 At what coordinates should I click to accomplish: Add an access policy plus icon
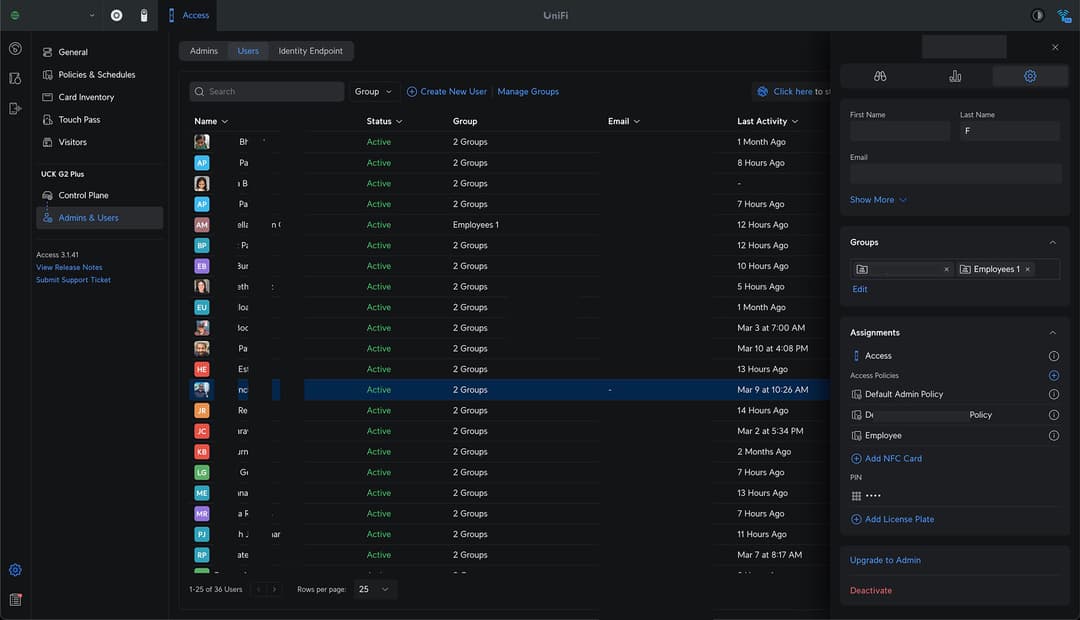pyautogui.click(x=1054, y=375)
